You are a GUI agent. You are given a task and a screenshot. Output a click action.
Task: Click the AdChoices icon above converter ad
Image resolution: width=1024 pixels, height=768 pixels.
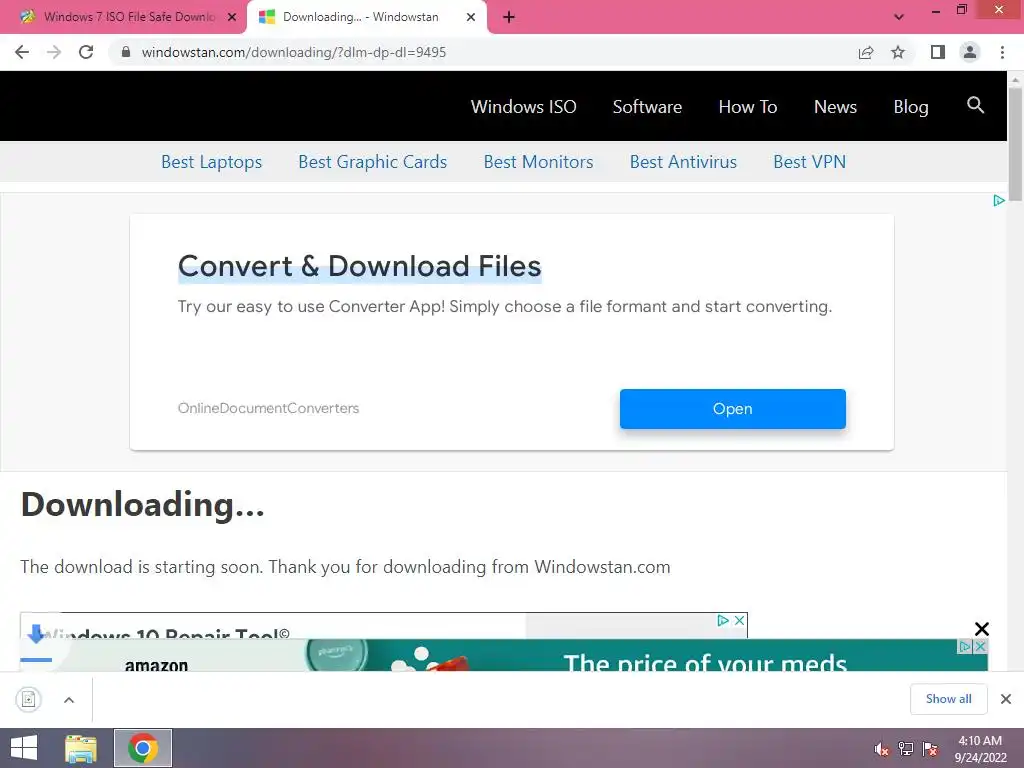pos(999,200)
